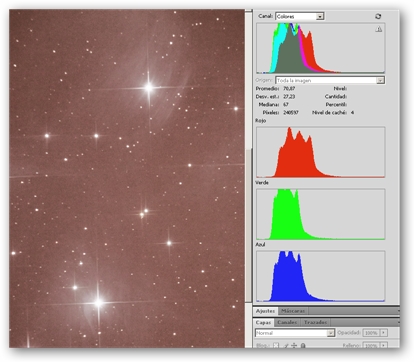The width and height of the screenshot is (414, 362).
Task: Click the bright star in the image
Action: [x=149, y=88]
